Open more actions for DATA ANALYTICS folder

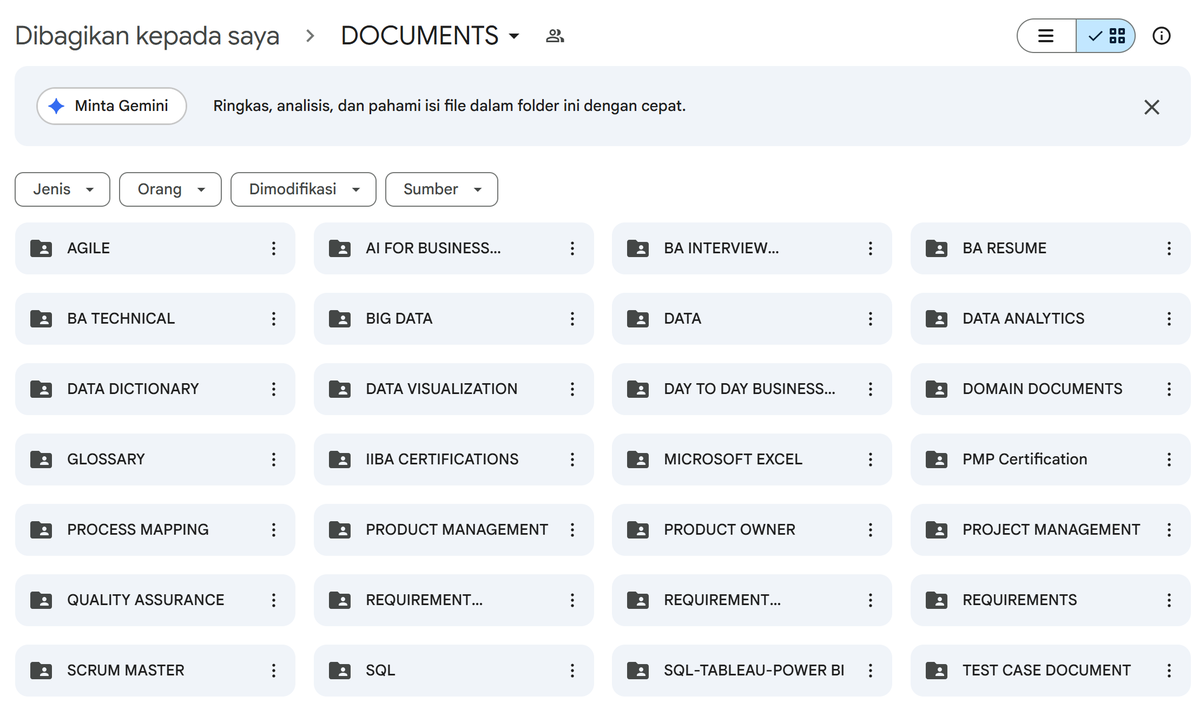tap(1168, 319)
